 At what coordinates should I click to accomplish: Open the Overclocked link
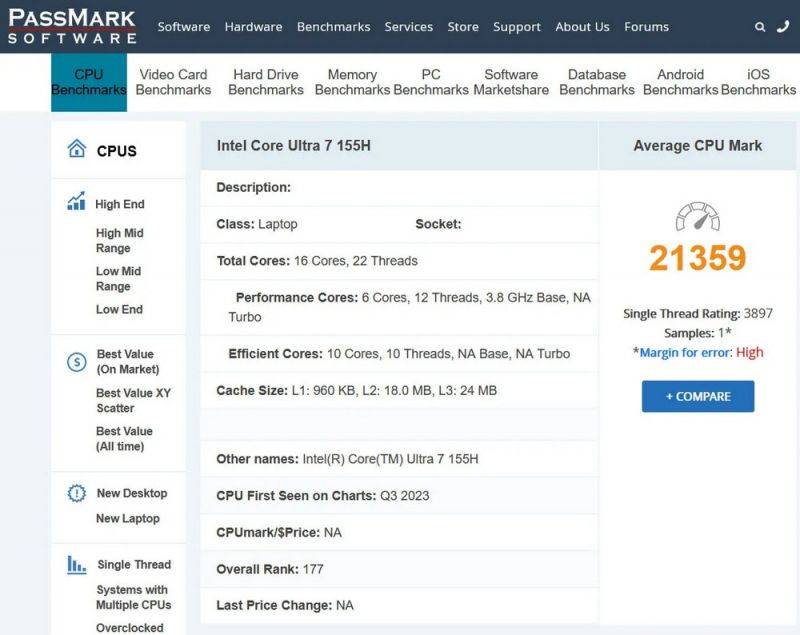130,628
